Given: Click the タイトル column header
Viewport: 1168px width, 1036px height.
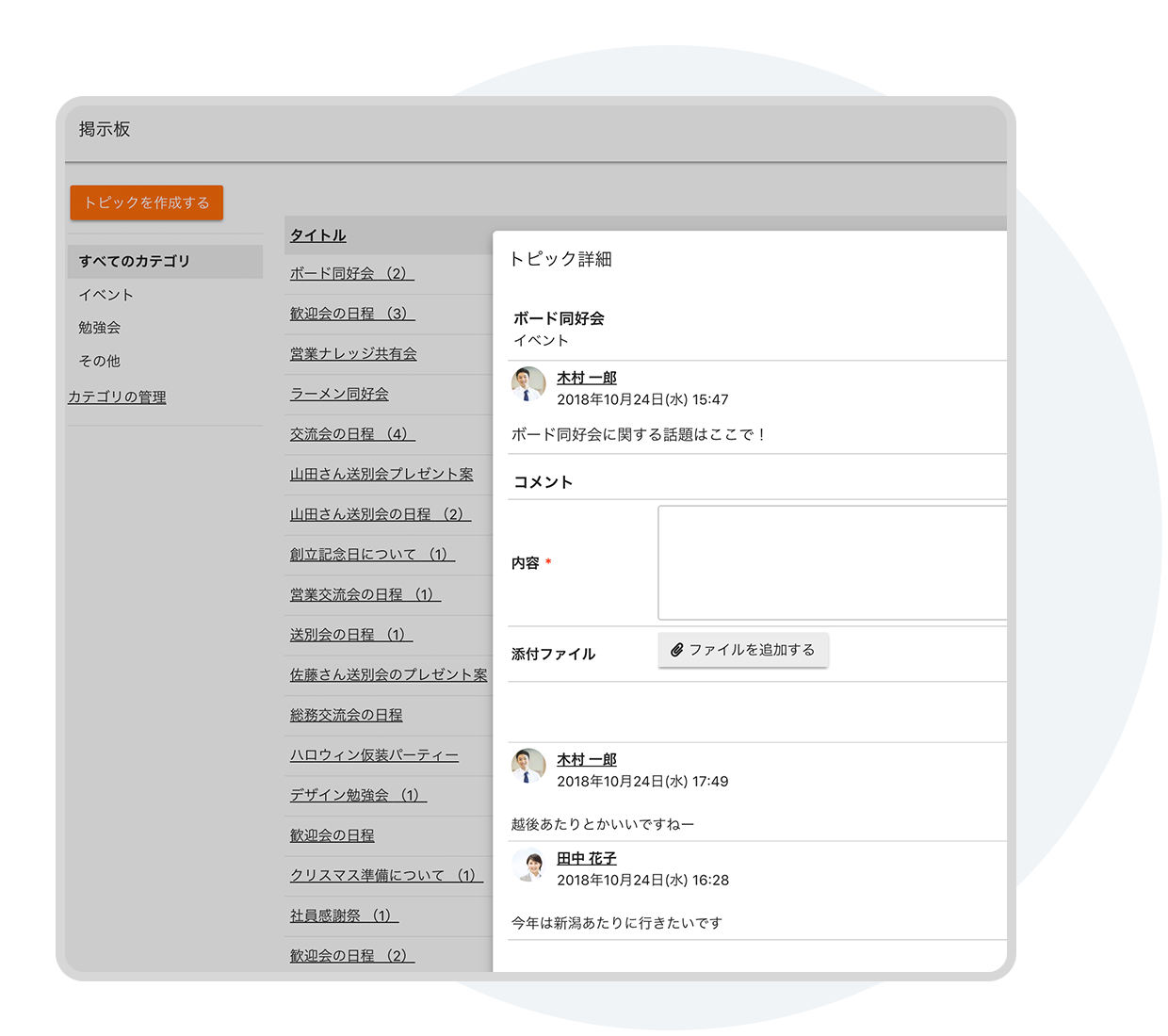Looking at the screenshot, I should (317, 235).
